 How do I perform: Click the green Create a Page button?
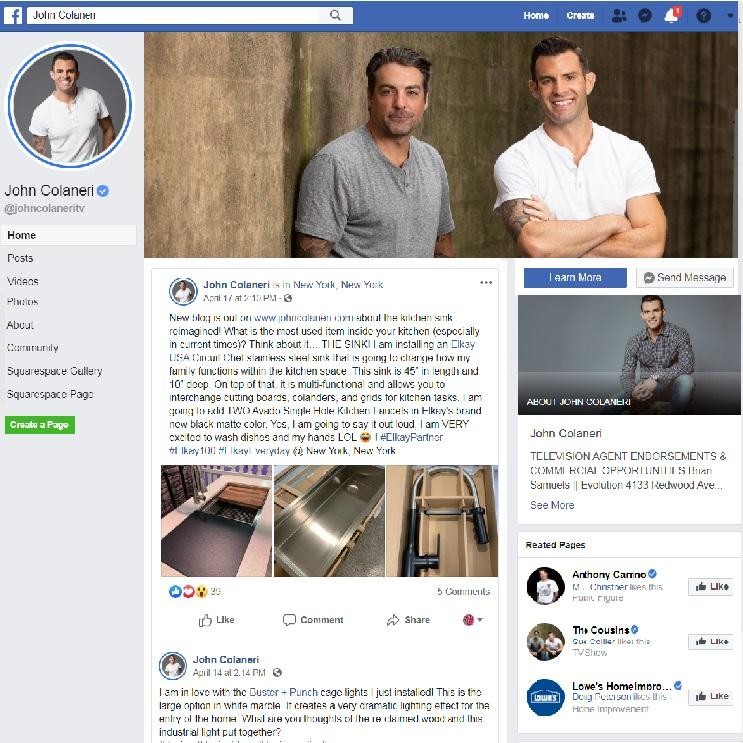pyautogui.click(x=40, y=425)
